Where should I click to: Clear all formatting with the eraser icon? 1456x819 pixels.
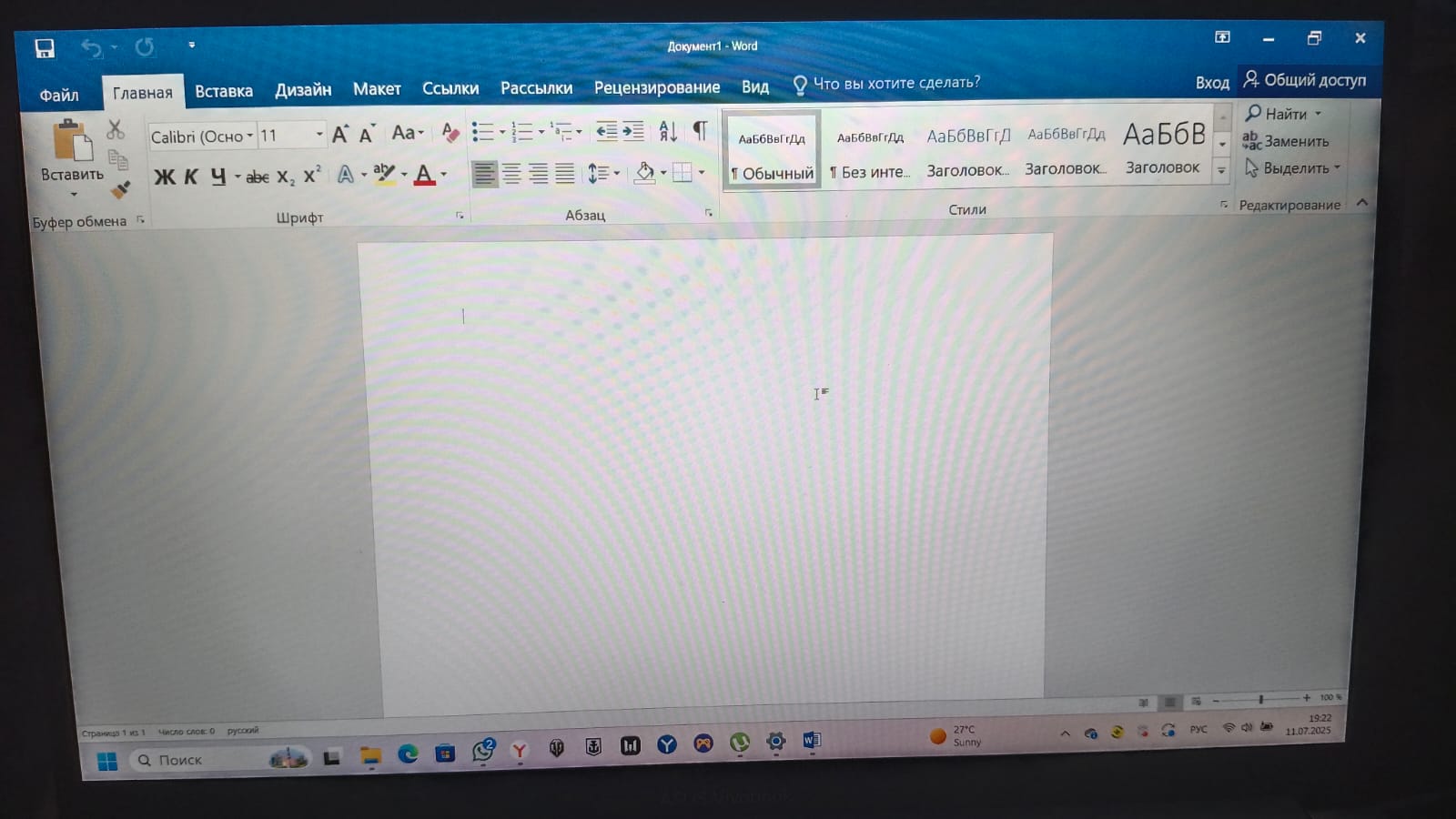click(x=450, y=133)
